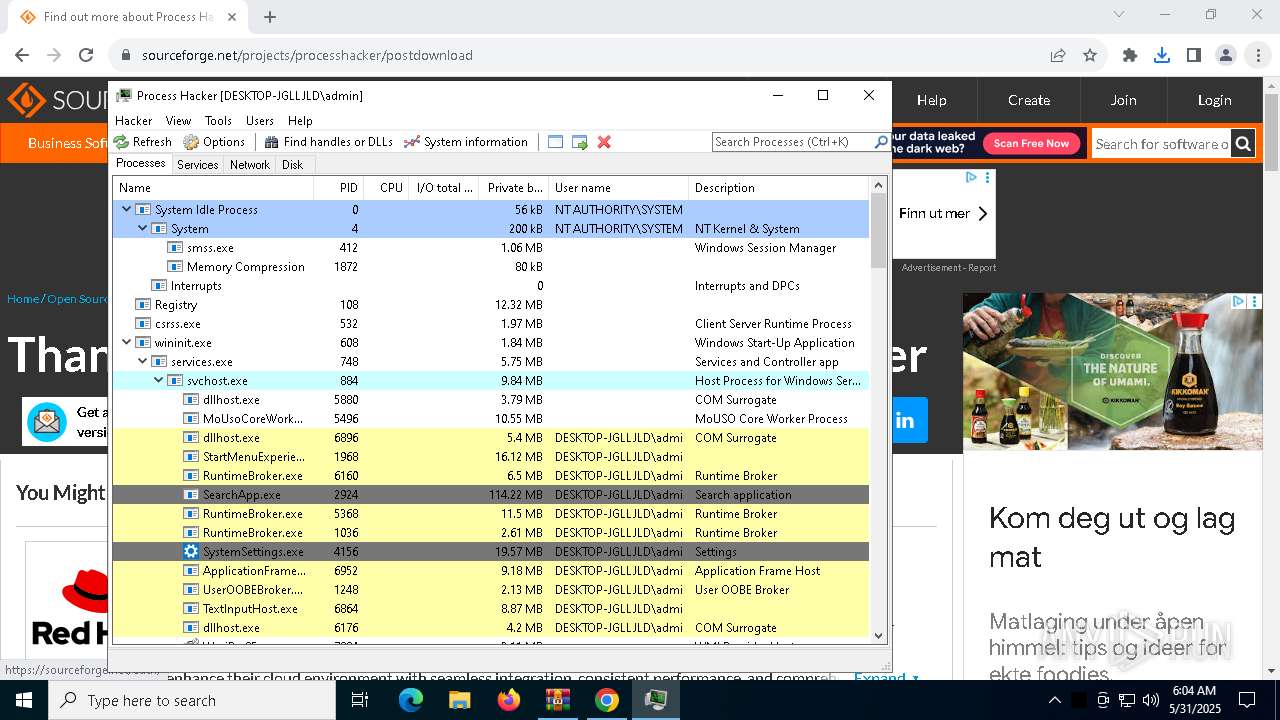
Task: Open the Hacker menu
Action: click(134, 120)
